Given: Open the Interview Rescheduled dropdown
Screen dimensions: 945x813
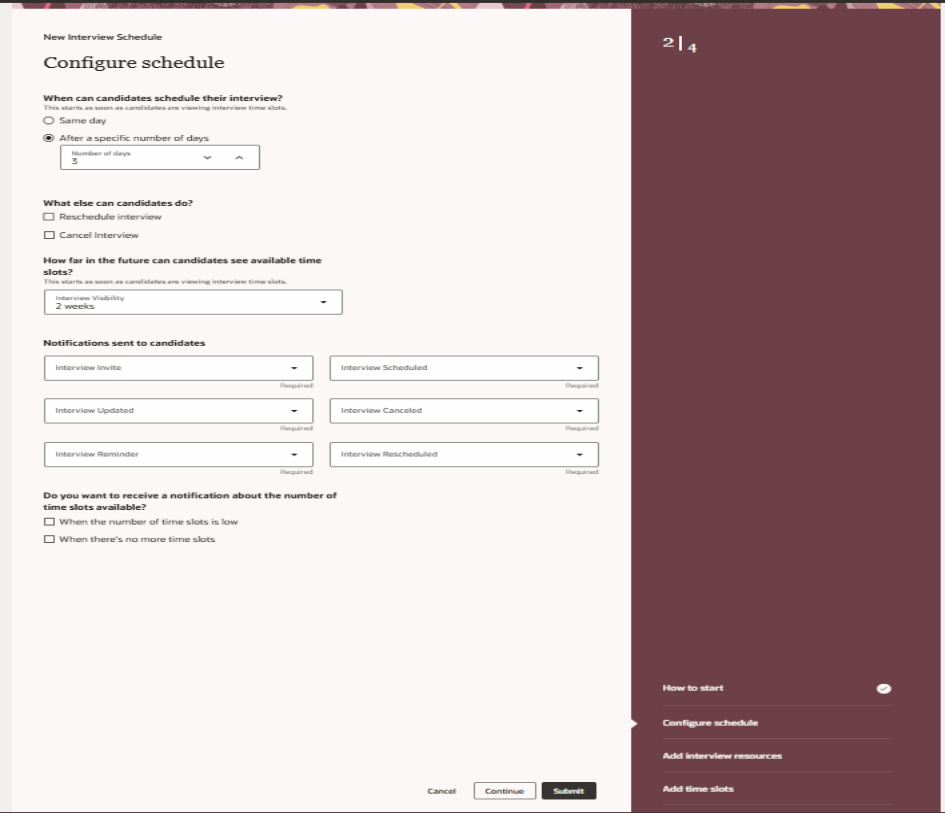Looking at the screenshot, I should coord(464,454).
